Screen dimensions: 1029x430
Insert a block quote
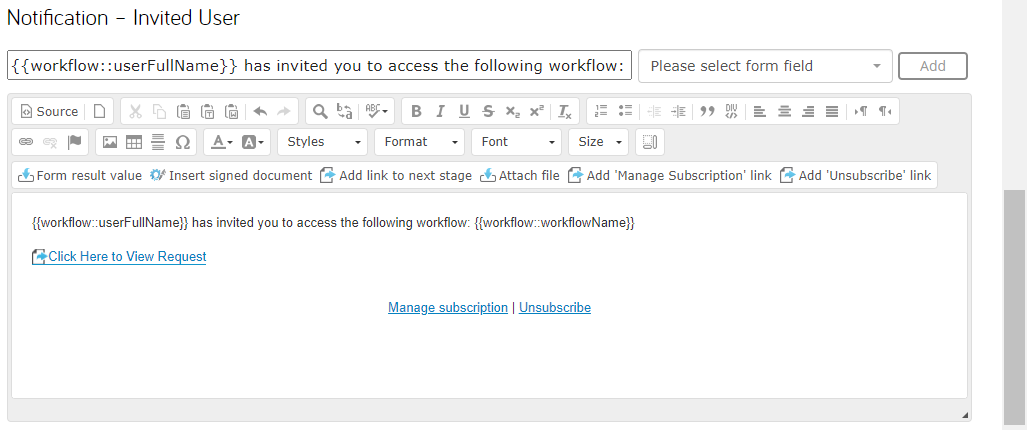tap(707, 112)
